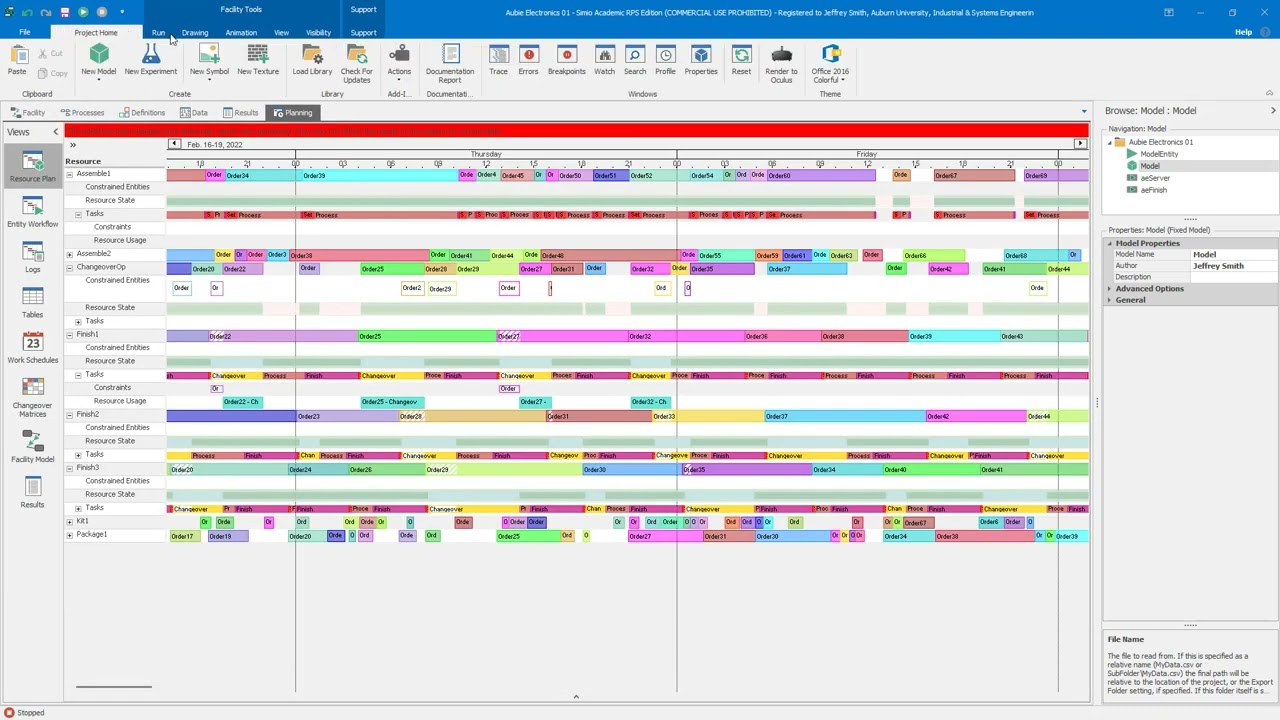The height and width of the screenshot is (720, 1280).
Task: Open the File menu
Action: tap(24, 32)
